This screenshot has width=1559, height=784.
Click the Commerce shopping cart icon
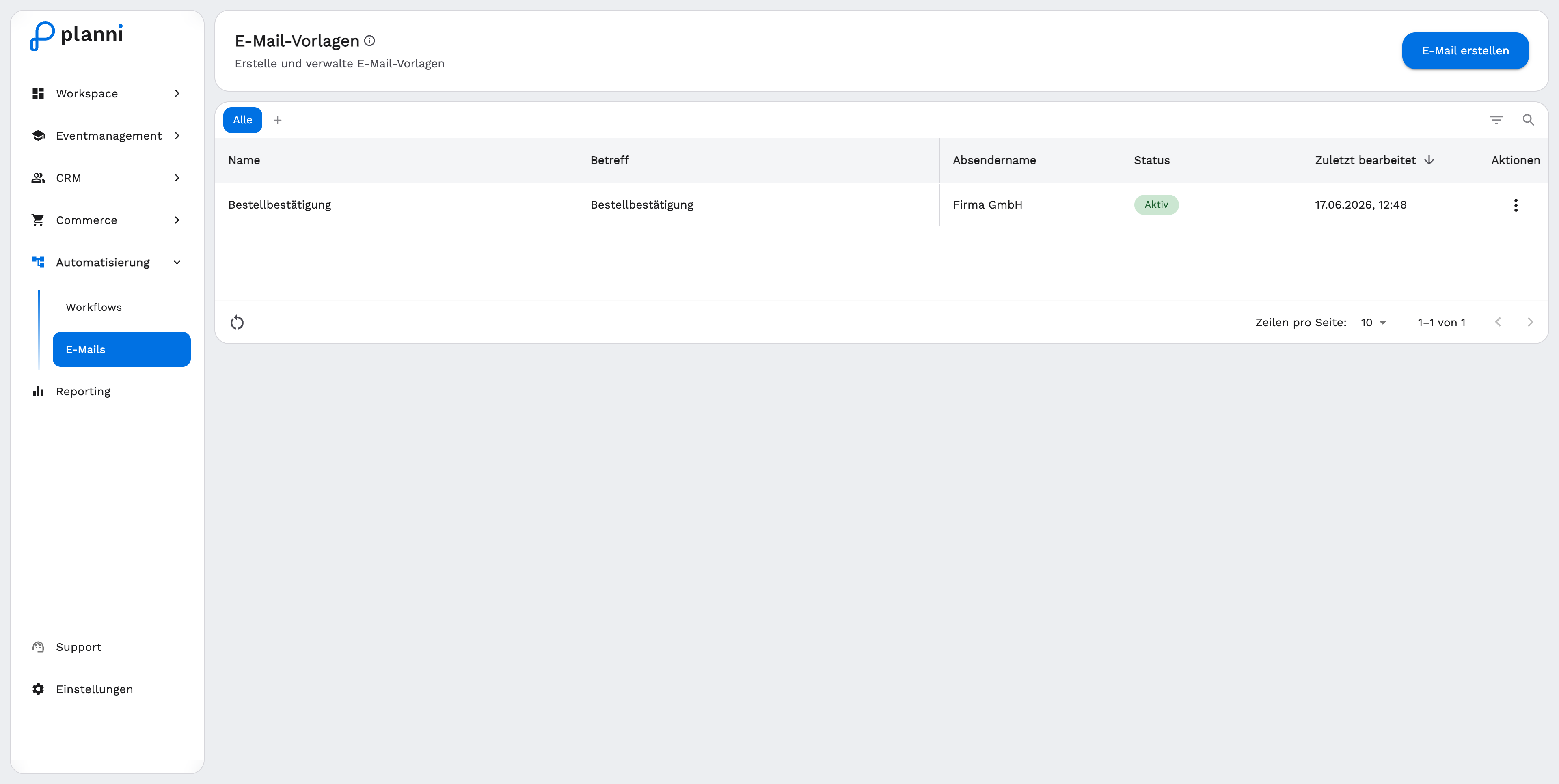tap(38, 220)
